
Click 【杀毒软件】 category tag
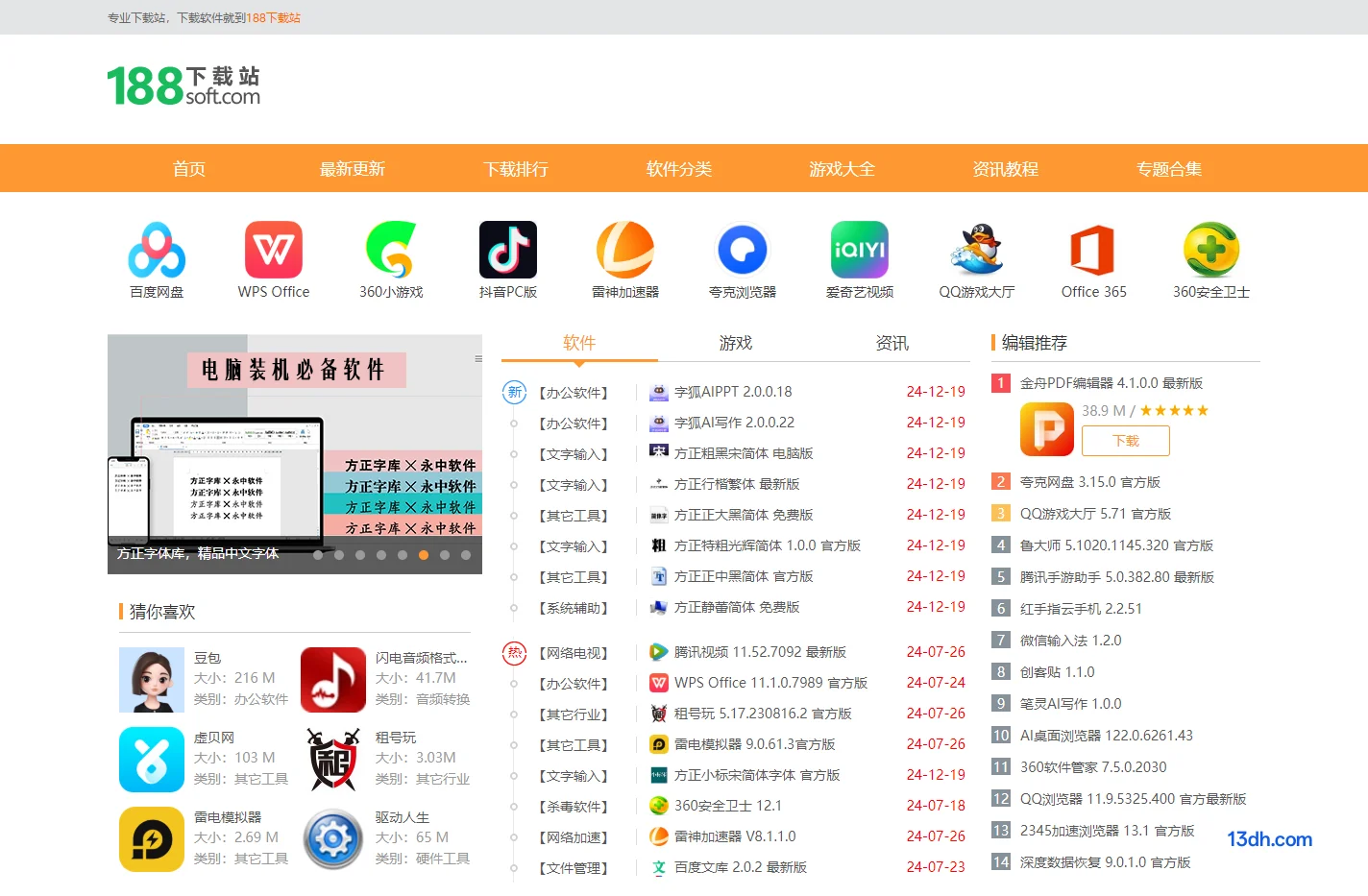[574, 807]
